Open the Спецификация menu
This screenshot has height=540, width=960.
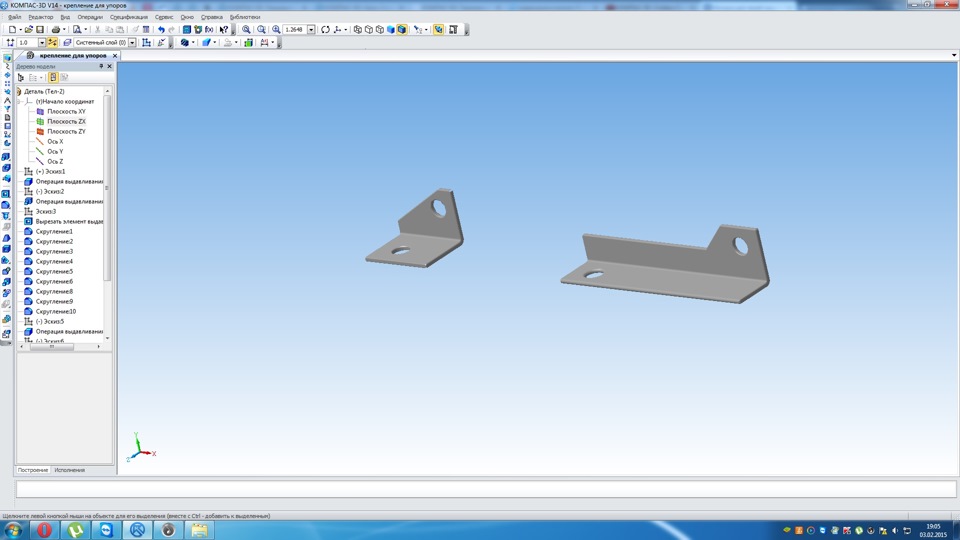pyautogui.click(x=129, y=17)
